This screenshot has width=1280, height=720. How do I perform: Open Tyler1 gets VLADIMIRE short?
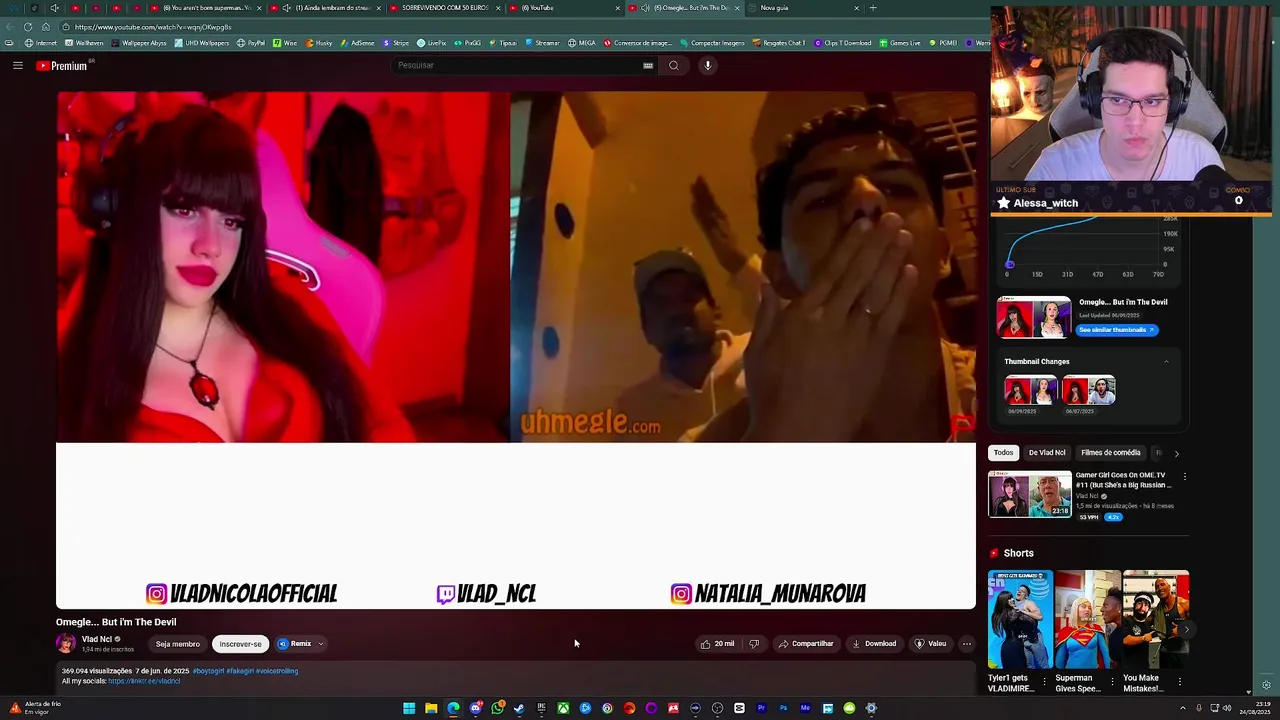(x=1020, y=619)
